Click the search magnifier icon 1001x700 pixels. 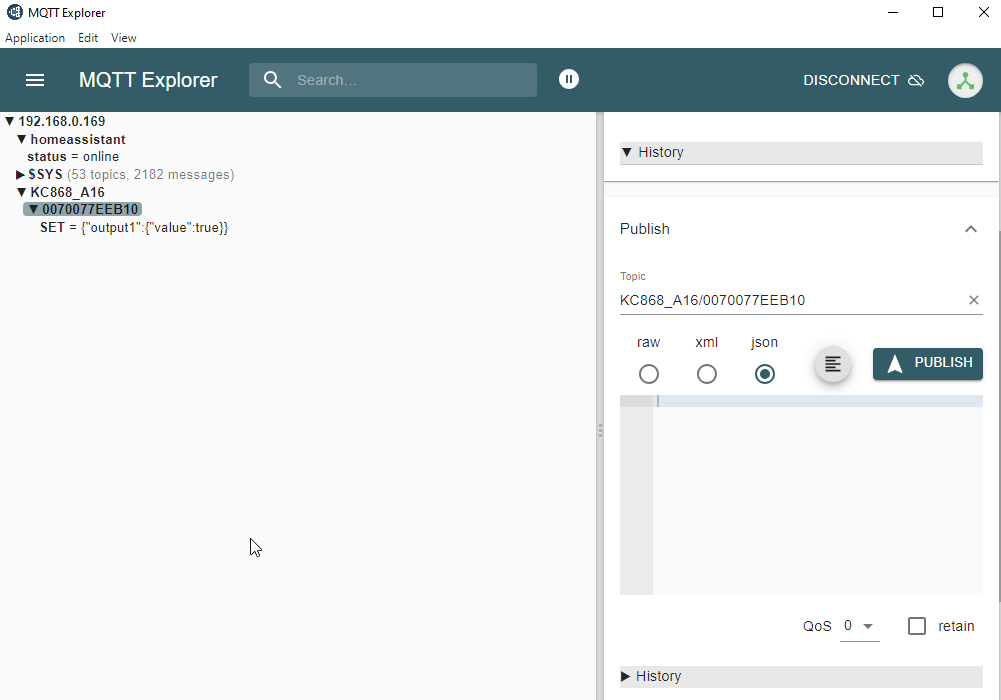pyautogui.click(x=272, y=80)
